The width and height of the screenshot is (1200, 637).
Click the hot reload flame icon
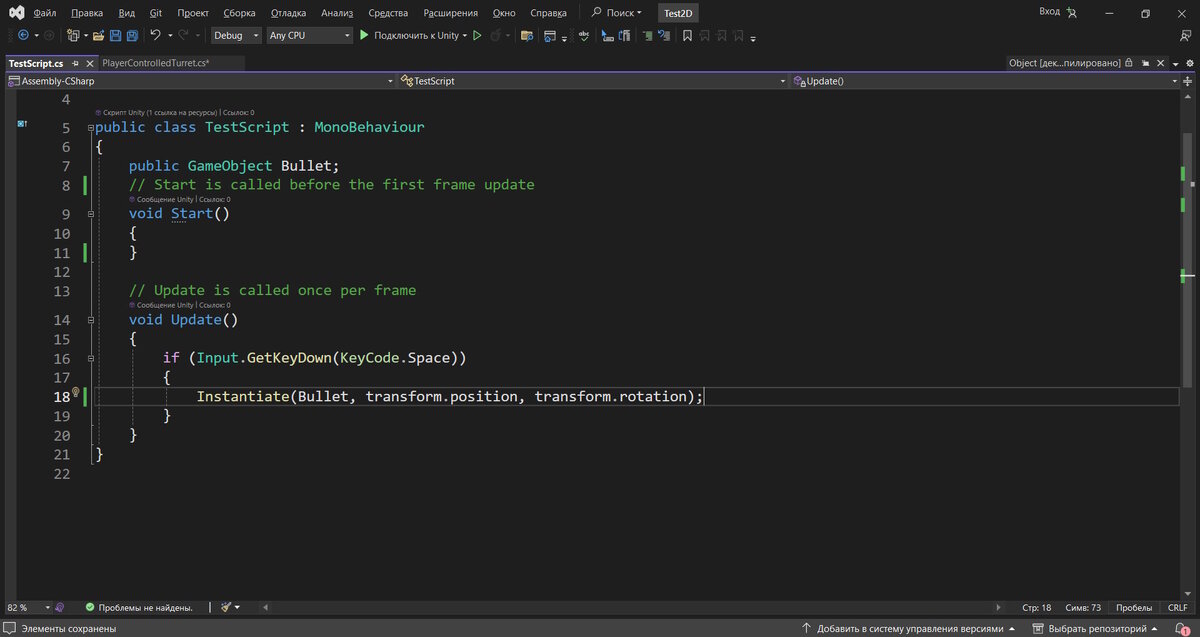(495, 35)
